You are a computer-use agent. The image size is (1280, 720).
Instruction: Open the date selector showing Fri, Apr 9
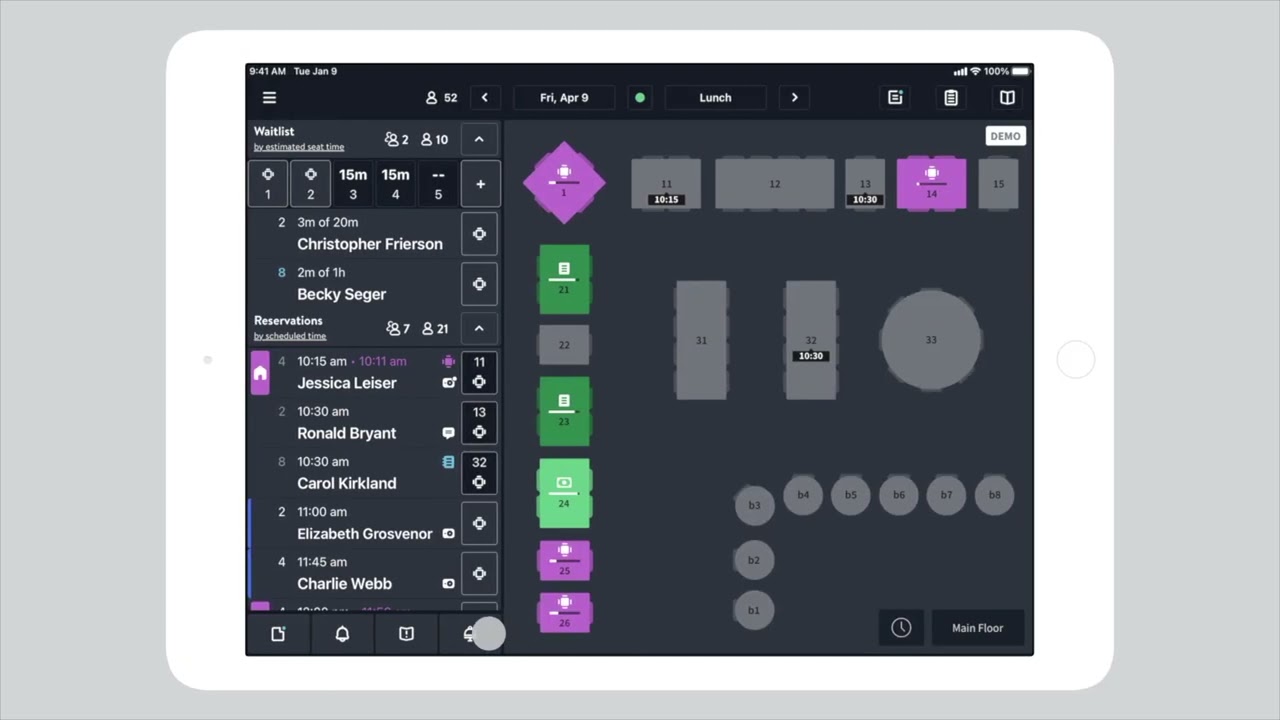click(564, 98)
